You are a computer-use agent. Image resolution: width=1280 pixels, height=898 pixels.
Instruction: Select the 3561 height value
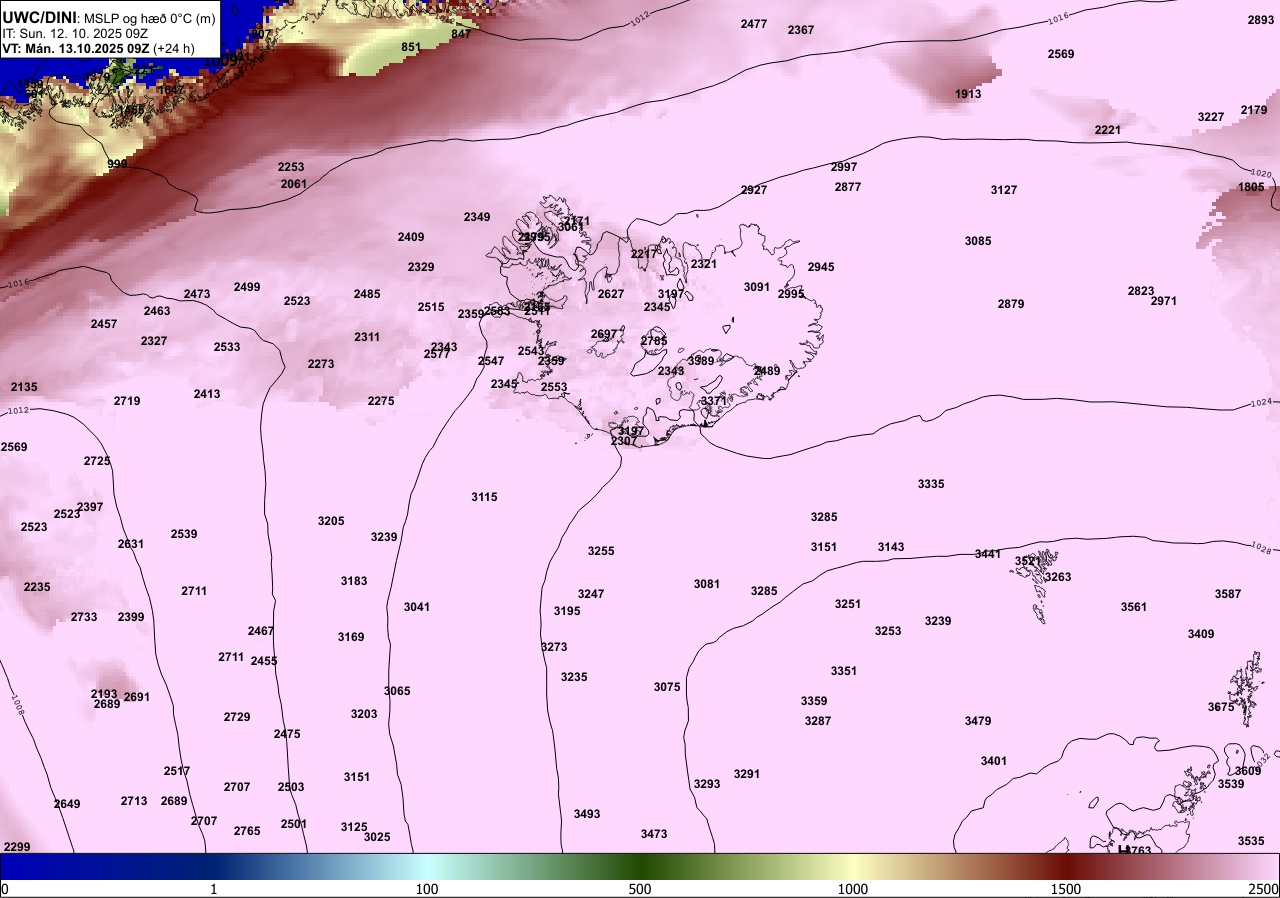pos(1134,607)
